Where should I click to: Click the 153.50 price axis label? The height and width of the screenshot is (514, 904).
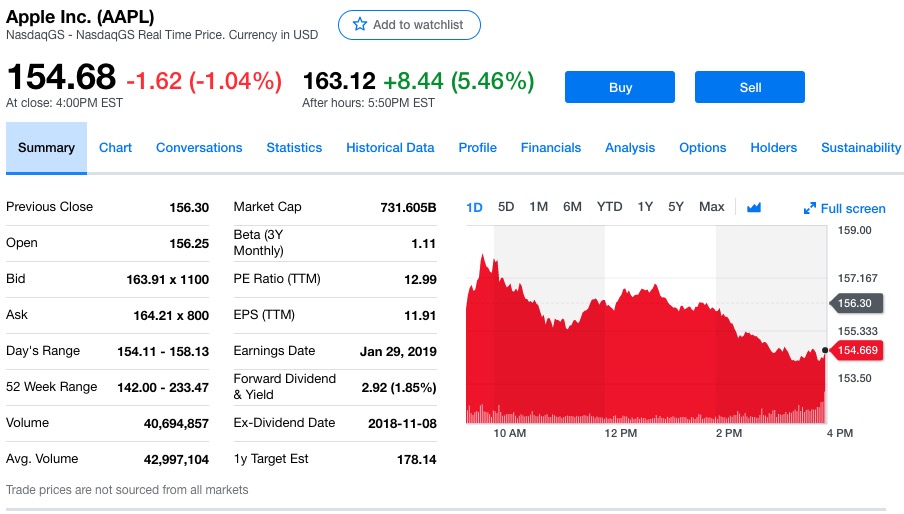(x=854, y=378)
